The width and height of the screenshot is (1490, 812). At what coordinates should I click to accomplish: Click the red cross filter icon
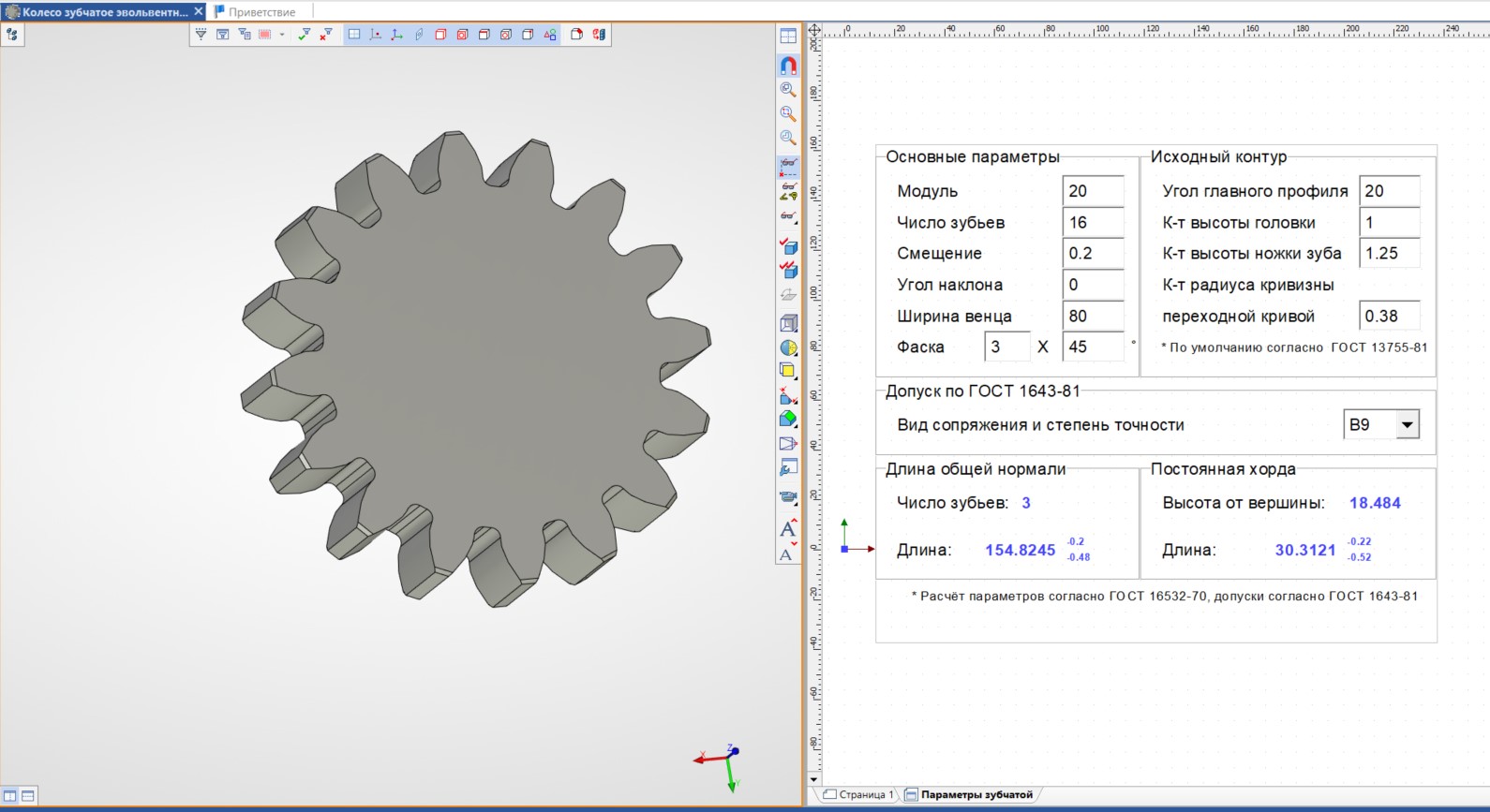[x=325, y=35]
